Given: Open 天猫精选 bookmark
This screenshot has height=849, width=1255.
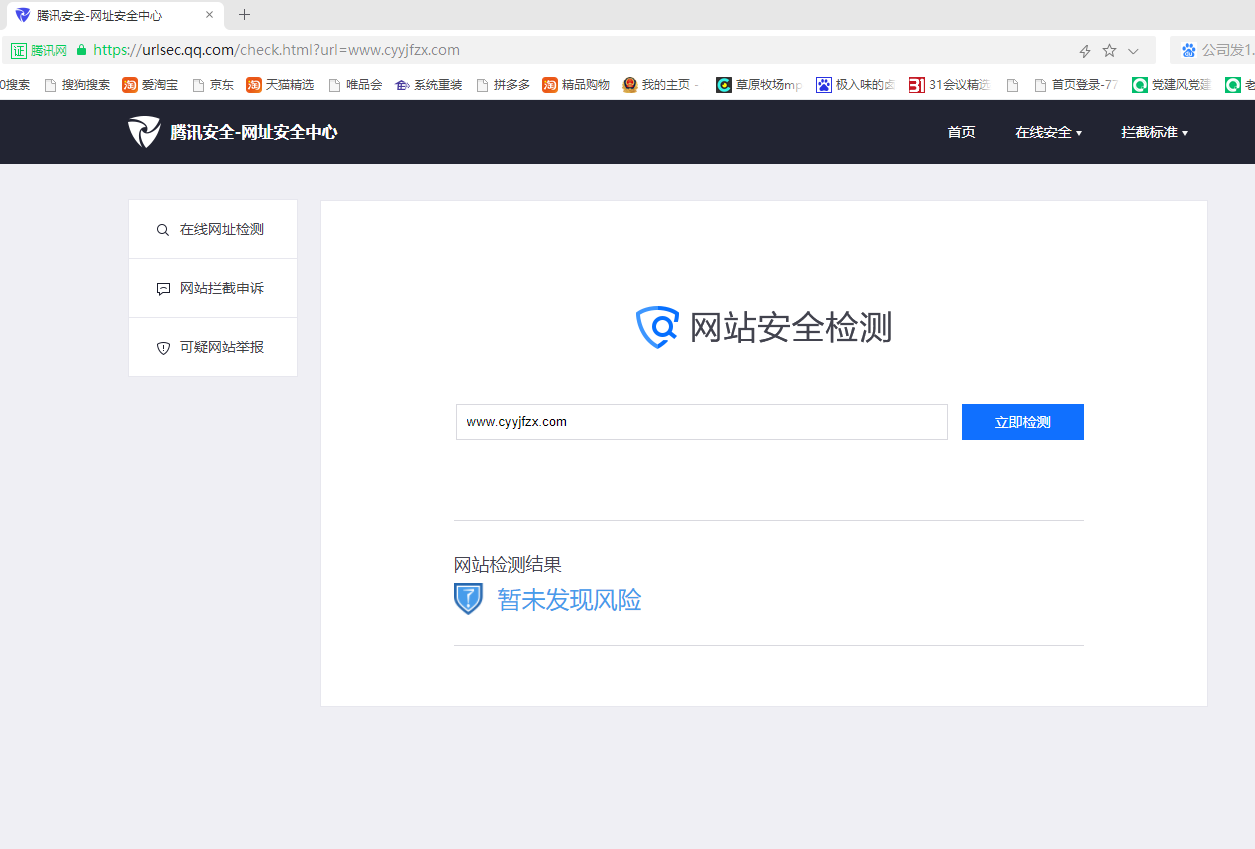Looking at the screenshot, I should click(x=280, y=85).
